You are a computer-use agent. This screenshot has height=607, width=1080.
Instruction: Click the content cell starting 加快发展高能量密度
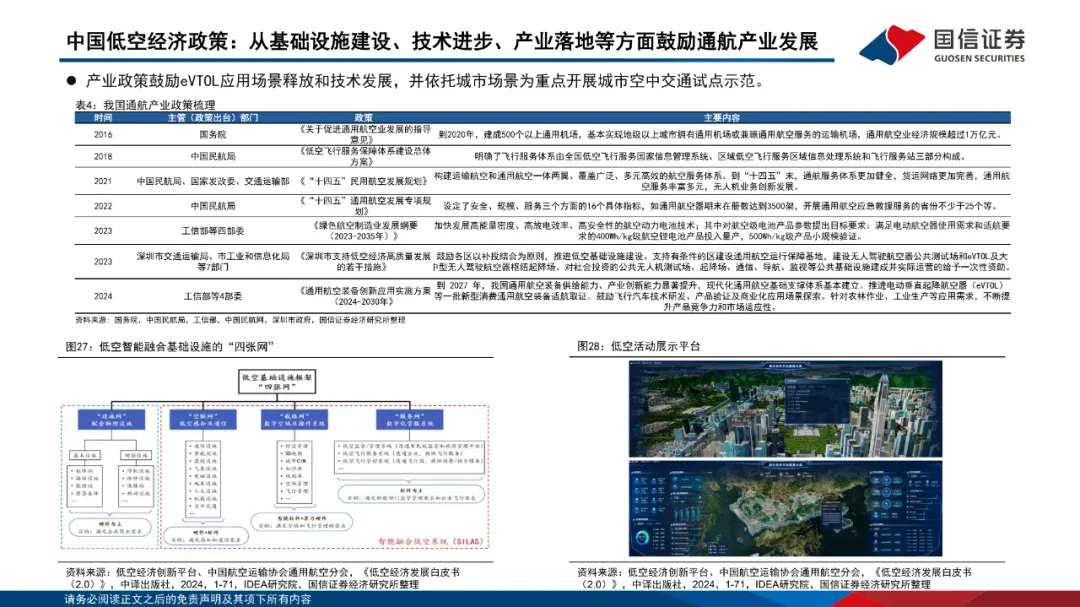(722, 231)
